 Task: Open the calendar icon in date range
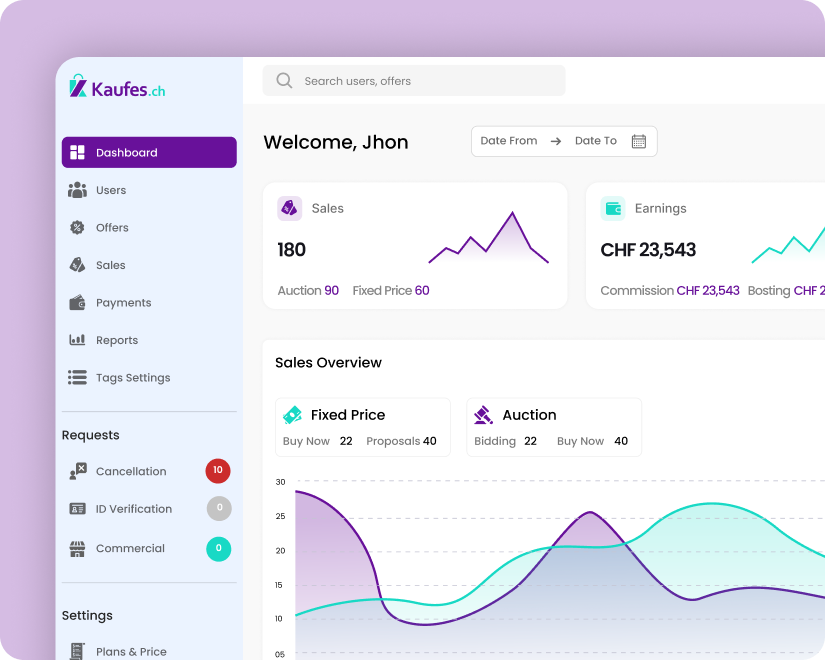(x=639, y=141)
